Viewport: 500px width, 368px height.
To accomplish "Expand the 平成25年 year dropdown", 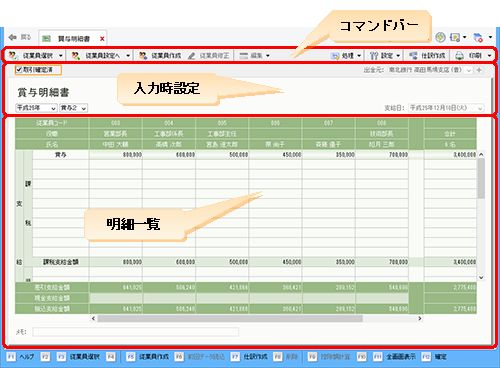I will click(36, 108).
